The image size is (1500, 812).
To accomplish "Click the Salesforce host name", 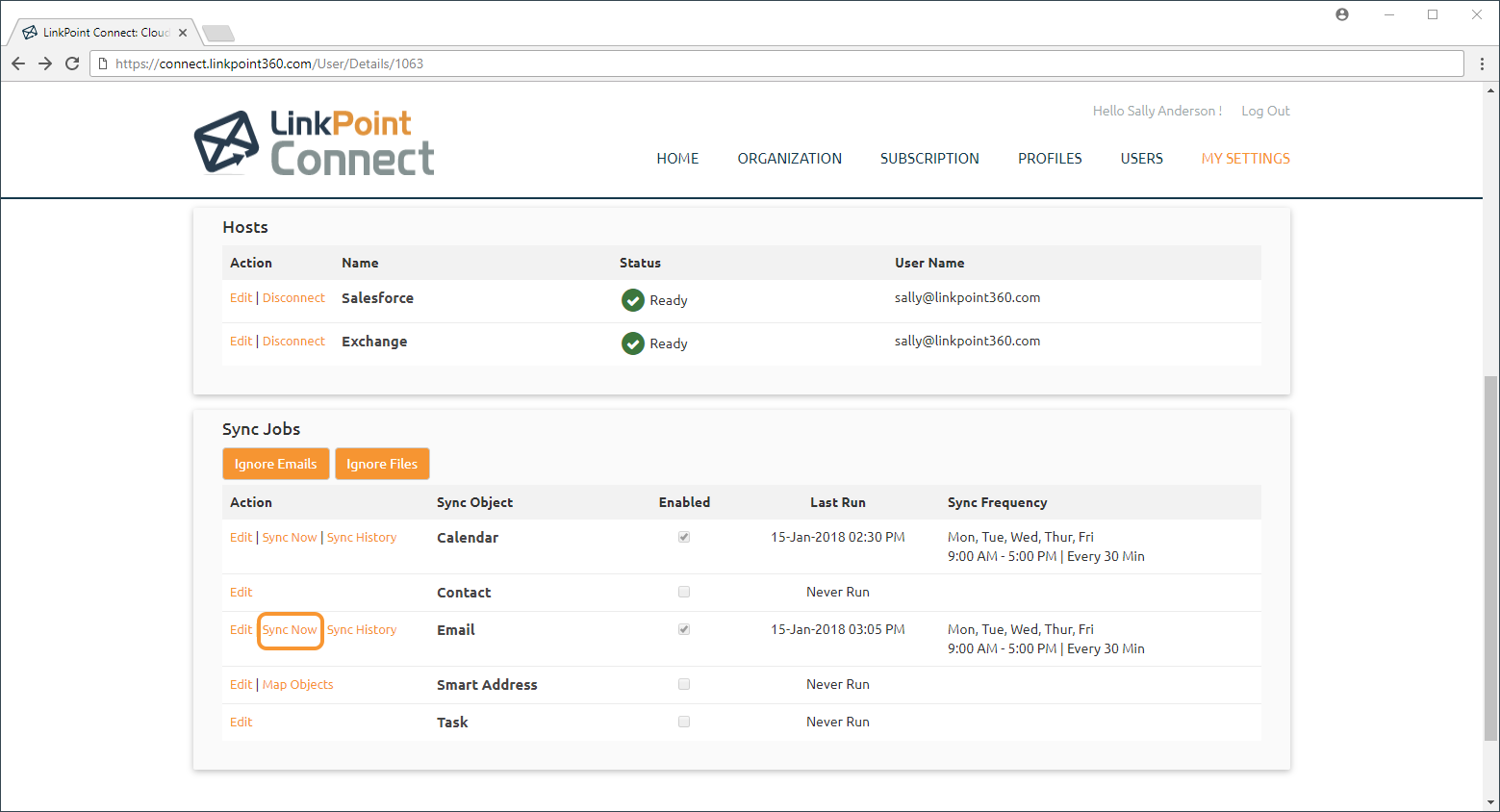I will 377,298.
